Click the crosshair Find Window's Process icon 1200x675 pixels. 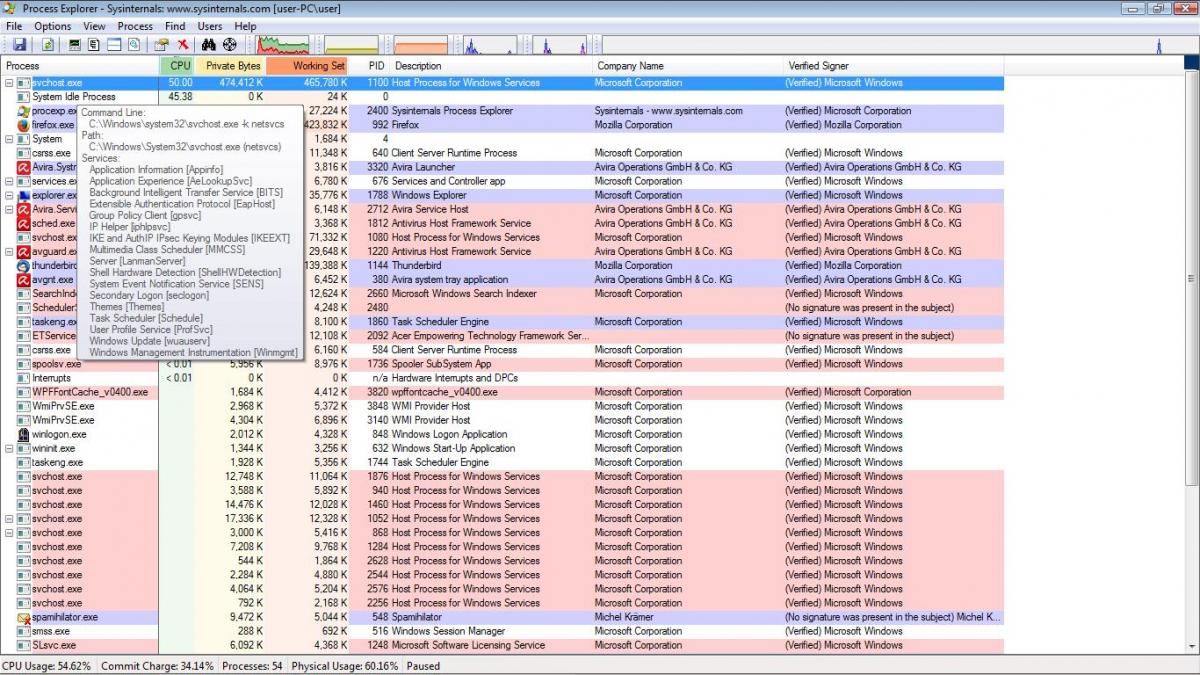click(230, 45)
